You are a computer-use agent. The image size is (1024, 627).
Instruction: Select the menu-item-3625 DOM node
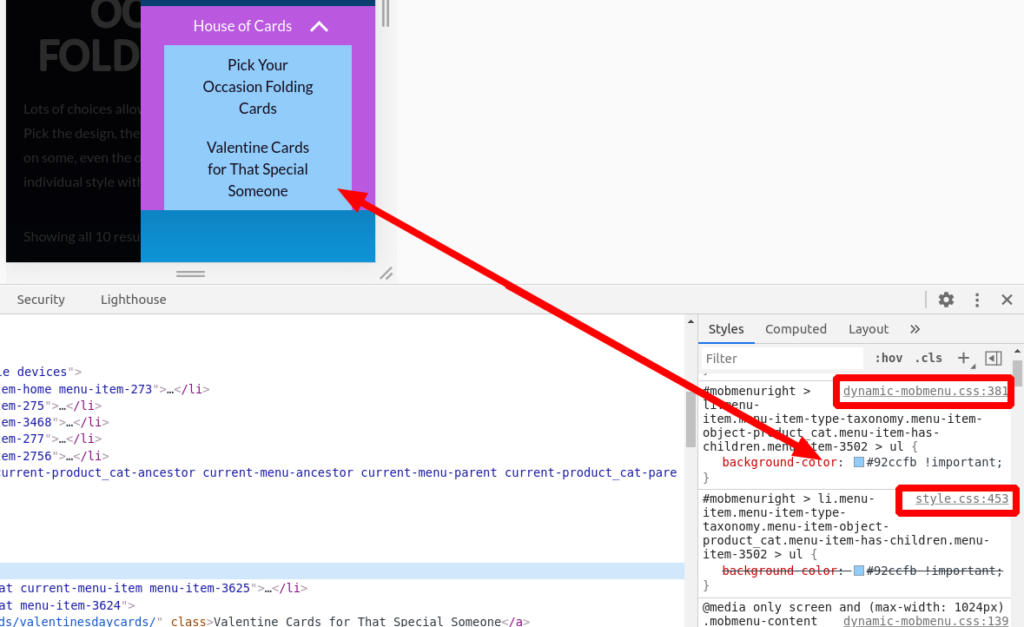click(154, 588)
